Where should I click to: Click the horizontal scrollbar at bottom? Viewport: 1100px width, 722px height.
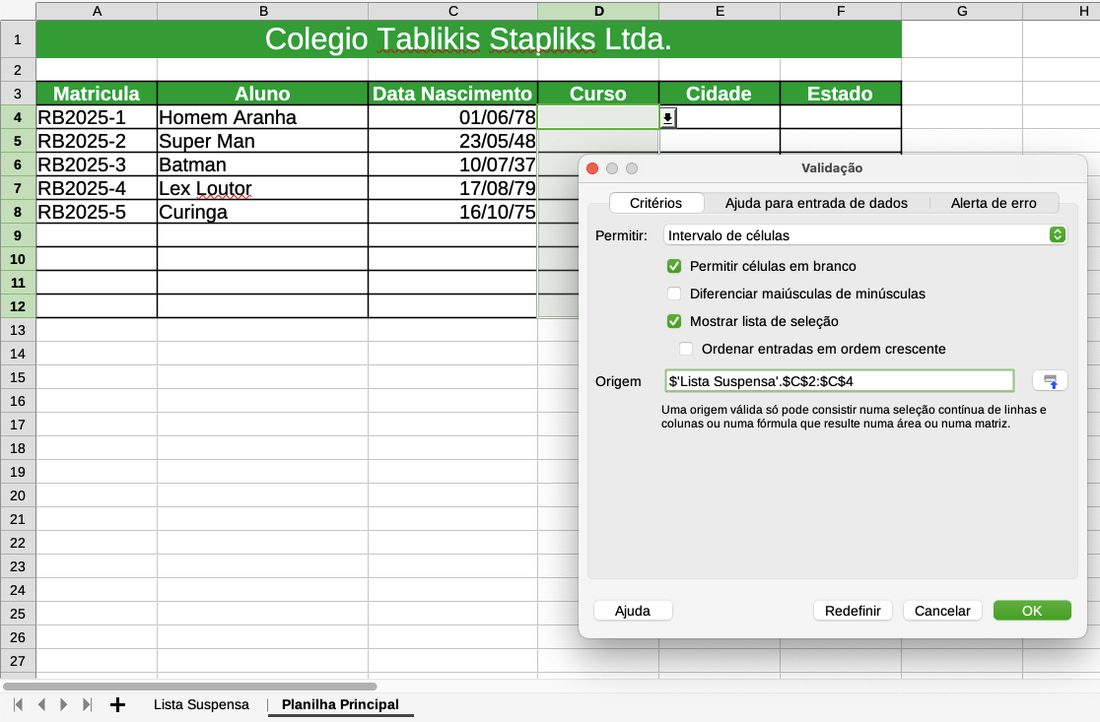(x=189, y=686)
